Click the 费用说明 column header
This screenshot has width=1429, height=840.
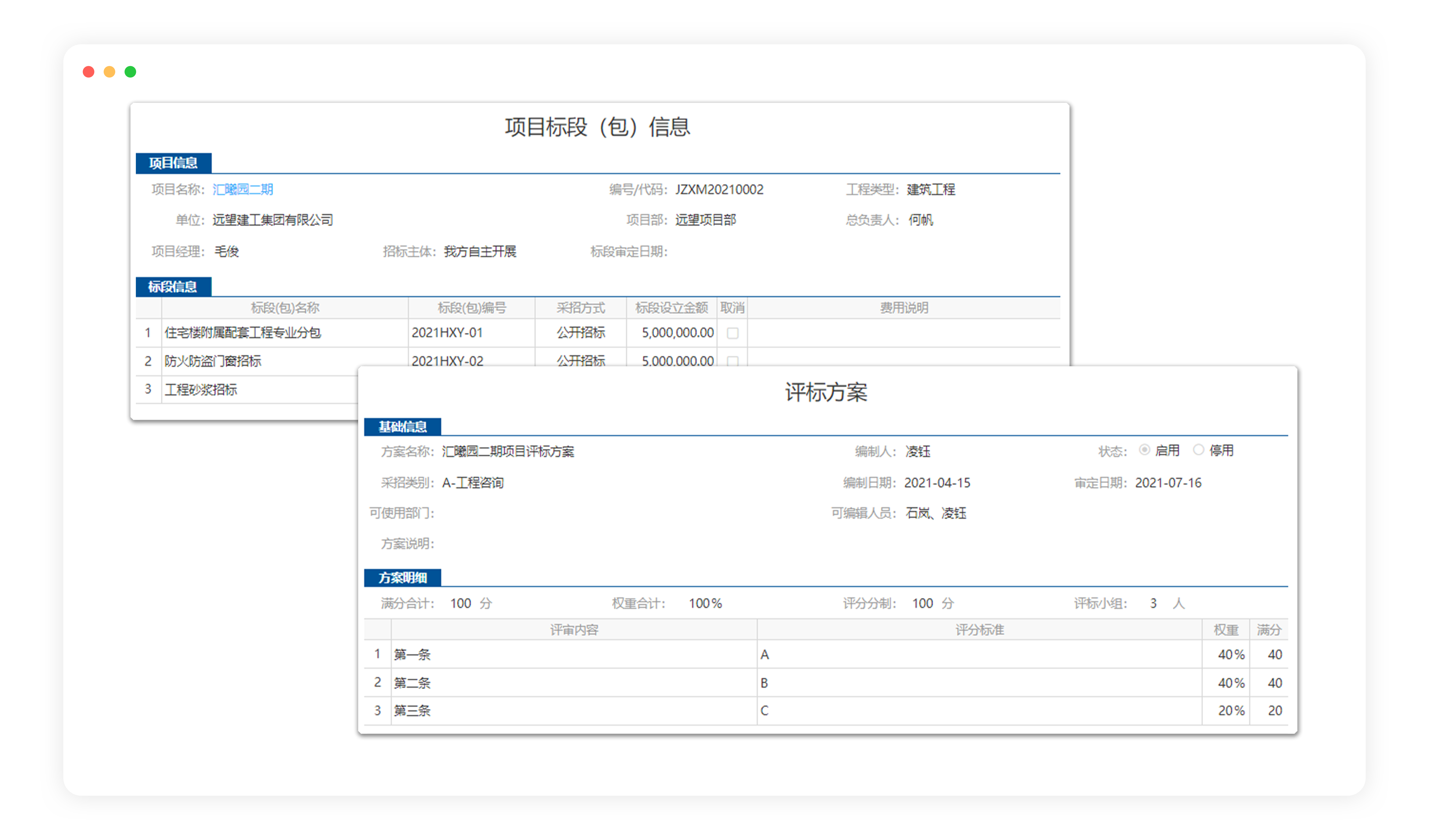[904, 308]
